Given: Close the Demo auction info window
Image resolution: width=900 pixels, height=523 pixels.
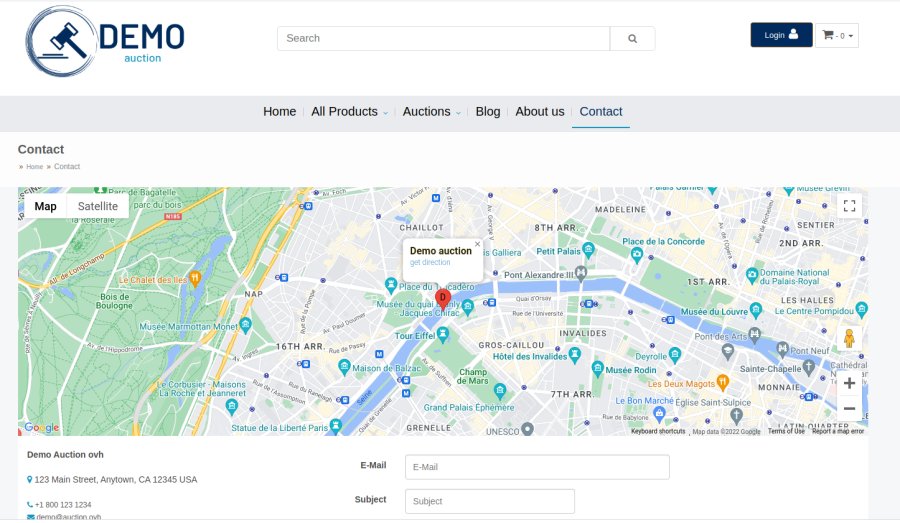Looking at the screenshot, I should pyautogui.click(x=478, y=244).
